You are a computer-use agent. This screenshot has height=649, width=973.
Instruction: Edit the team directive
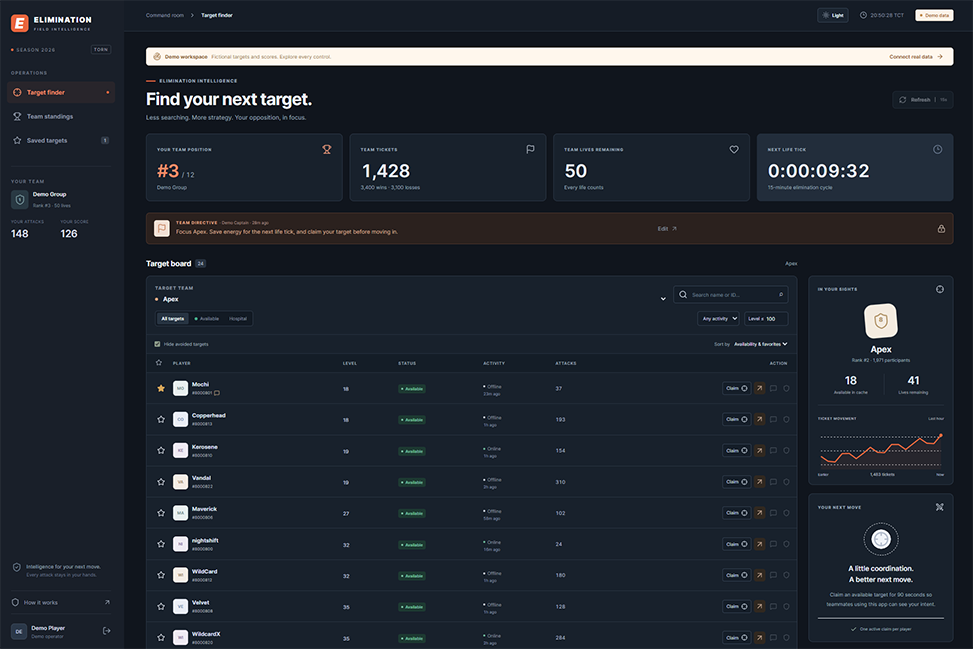pos(667,229)
